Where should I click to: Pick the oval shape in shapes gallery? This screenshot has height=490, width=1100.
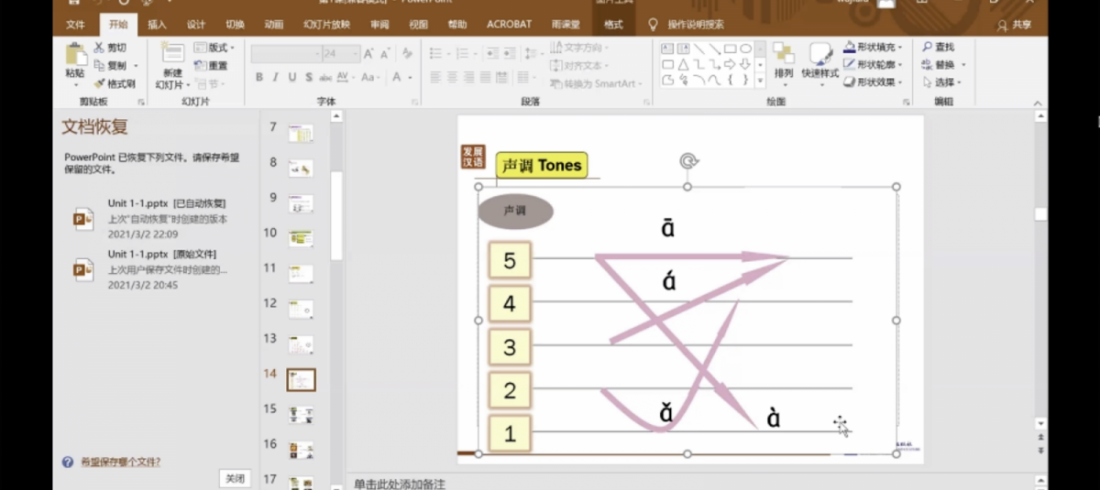click(x=746, y=48)
